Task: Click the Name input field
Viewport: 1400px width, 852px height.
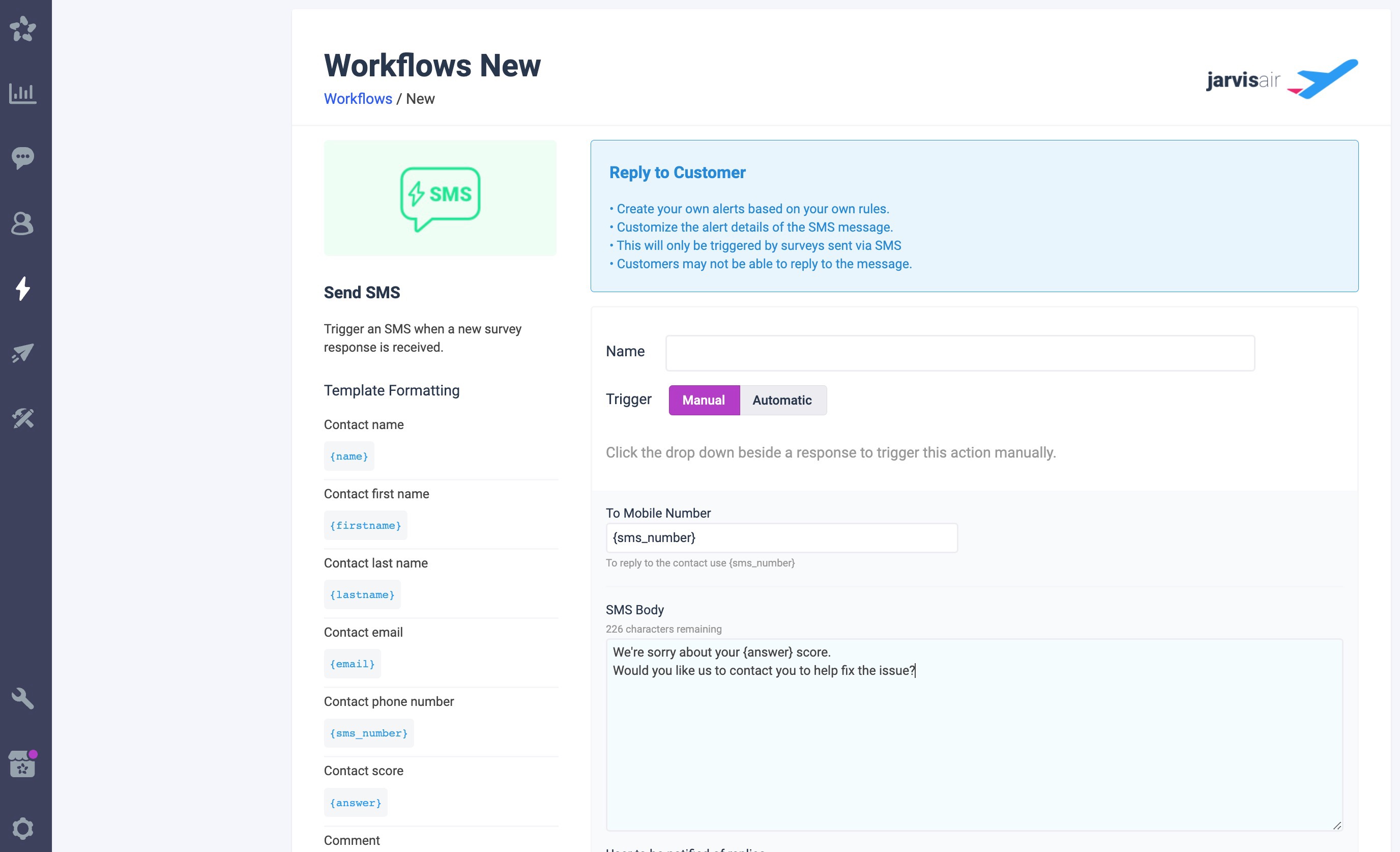Action: 959,353
